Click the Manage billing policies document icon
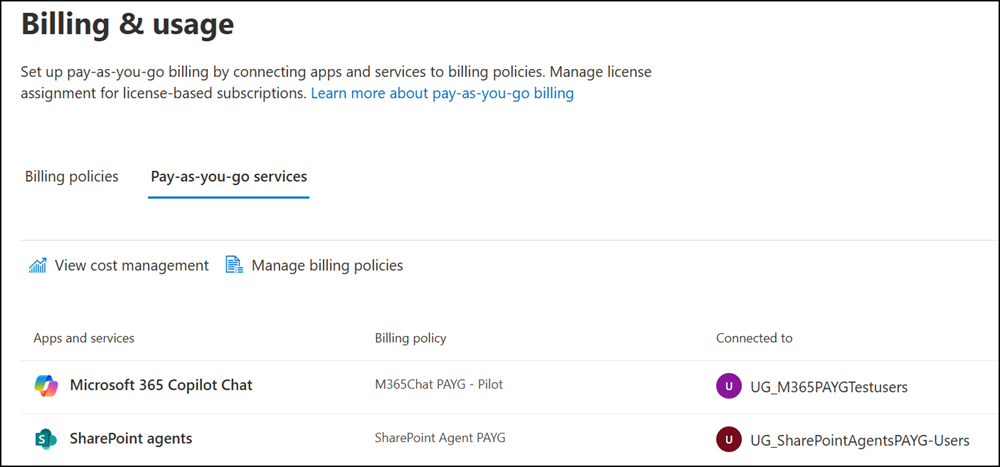 click(235, 265)
